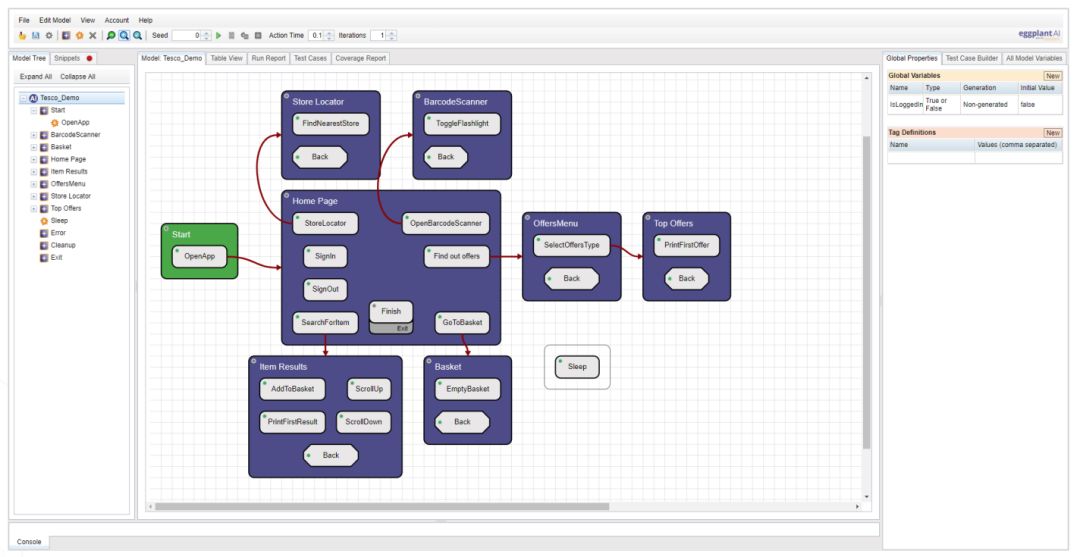Click the horizontal canvas scrollbar

point(382,507)
